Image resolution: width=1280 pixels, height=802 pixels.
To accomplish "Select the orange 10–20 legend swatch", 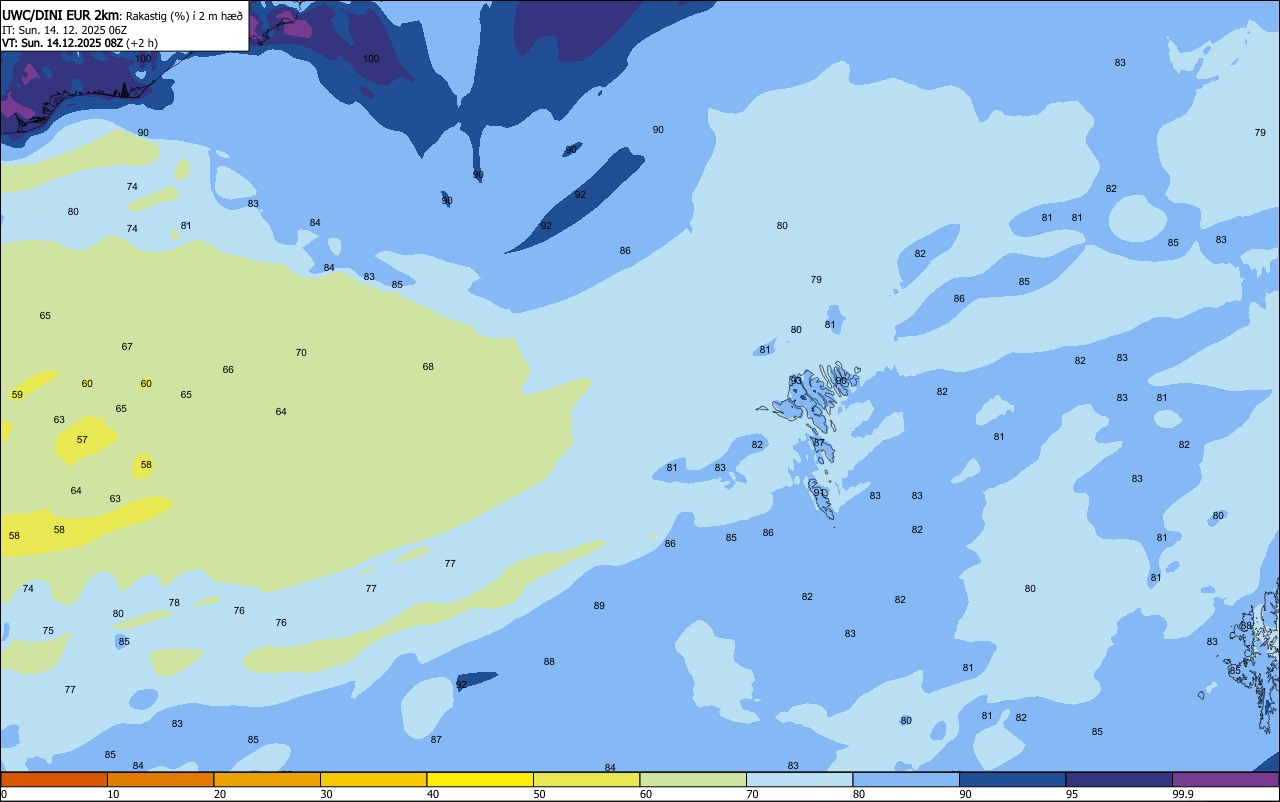I will point(160,779).
